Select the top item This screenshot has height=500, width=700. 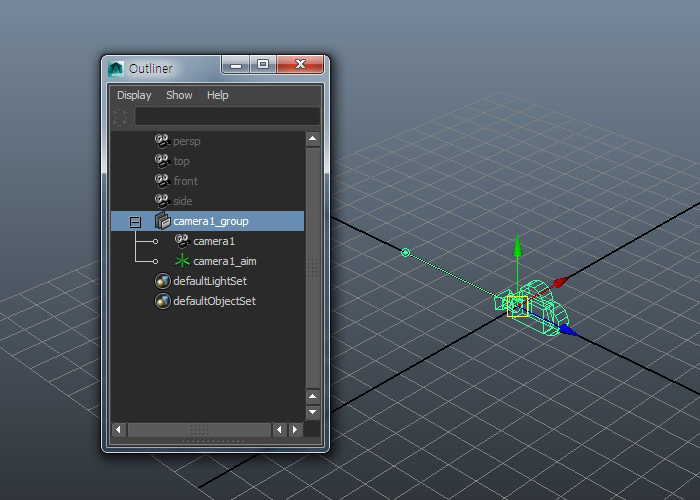click(x=181, y=161)
